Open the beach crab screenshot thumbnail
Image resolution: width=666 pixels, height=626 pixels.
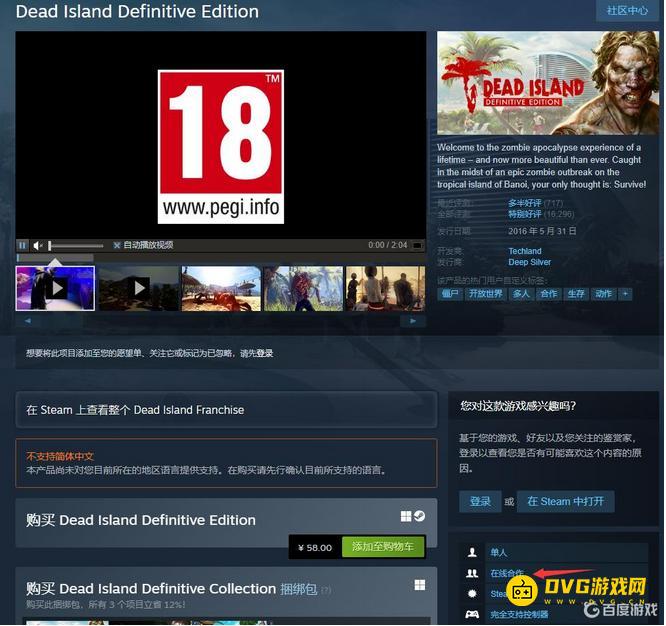pos(221,288)
